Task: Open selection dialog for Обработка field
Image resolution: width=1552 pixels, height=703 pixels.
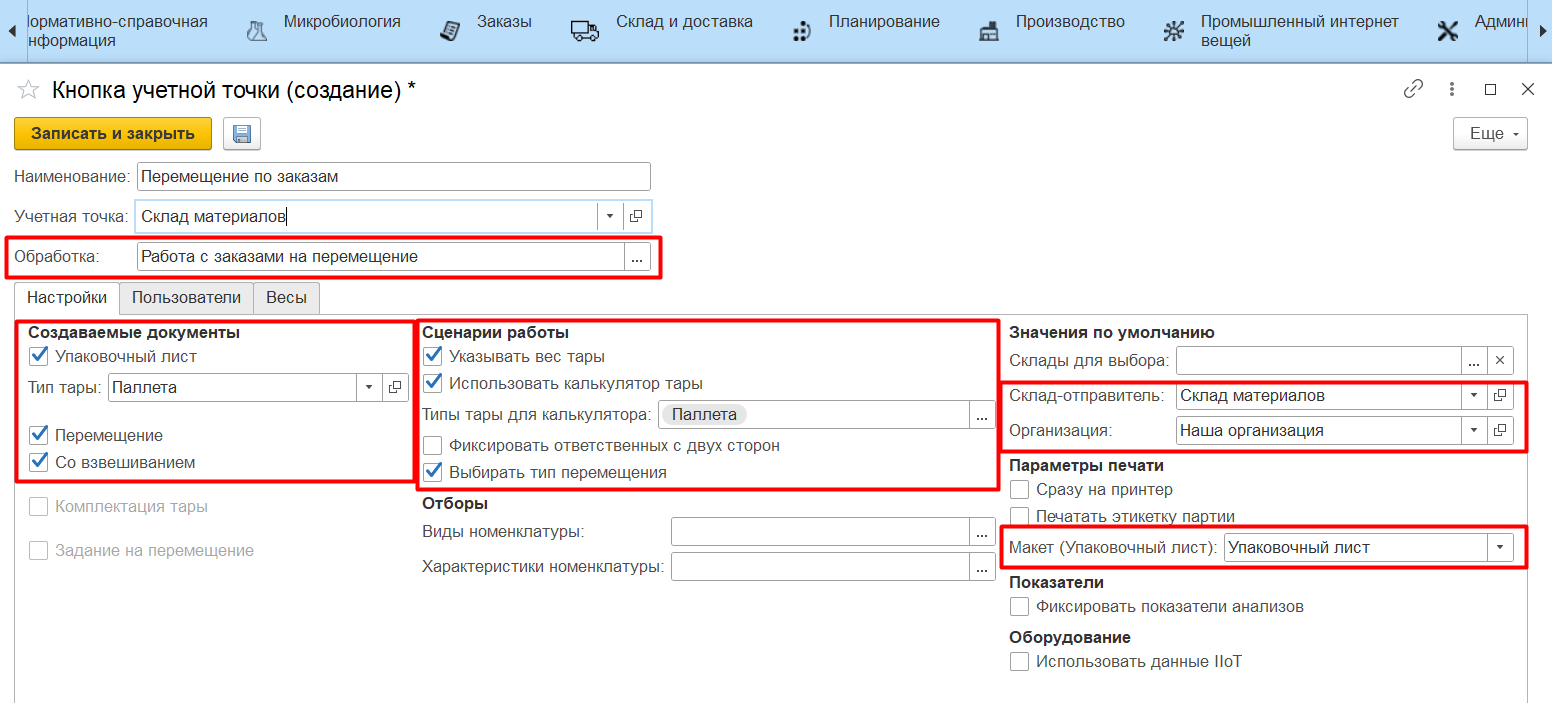Action: click(637, 257)
